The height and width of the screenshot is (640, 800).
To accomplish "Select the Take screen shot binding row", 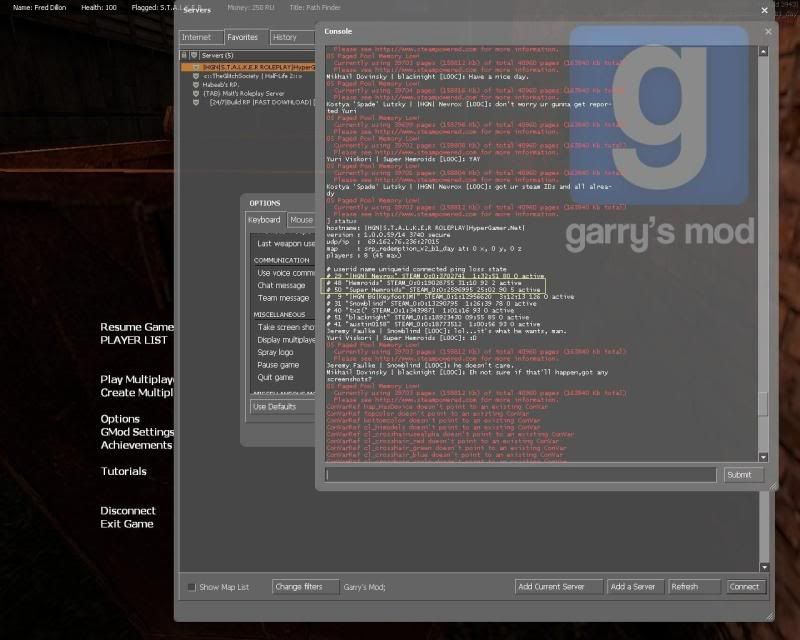I will [284, 327].
